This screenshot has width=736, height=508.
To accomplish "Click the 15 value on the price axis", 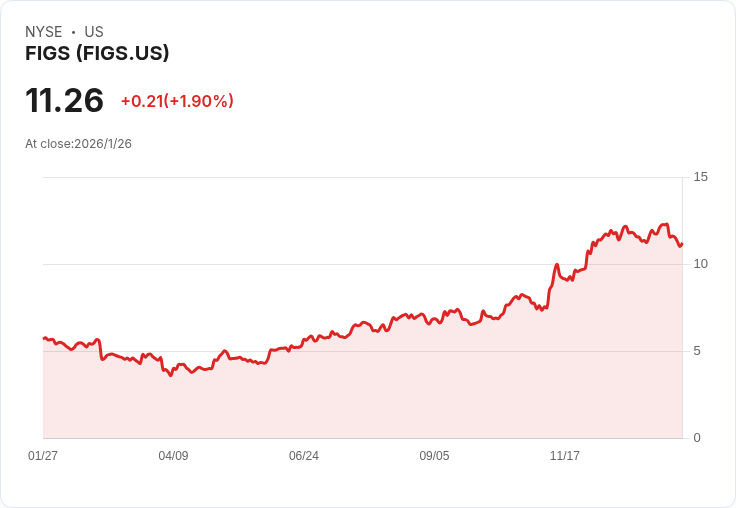I will tap(700, 177).
